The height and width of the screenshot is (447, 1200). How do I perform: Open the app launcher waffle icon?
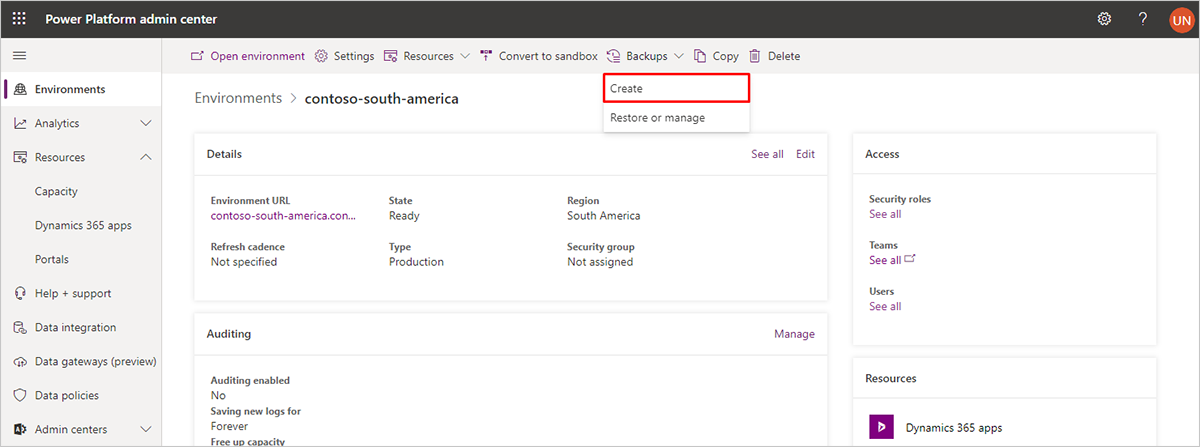point(19,19)
